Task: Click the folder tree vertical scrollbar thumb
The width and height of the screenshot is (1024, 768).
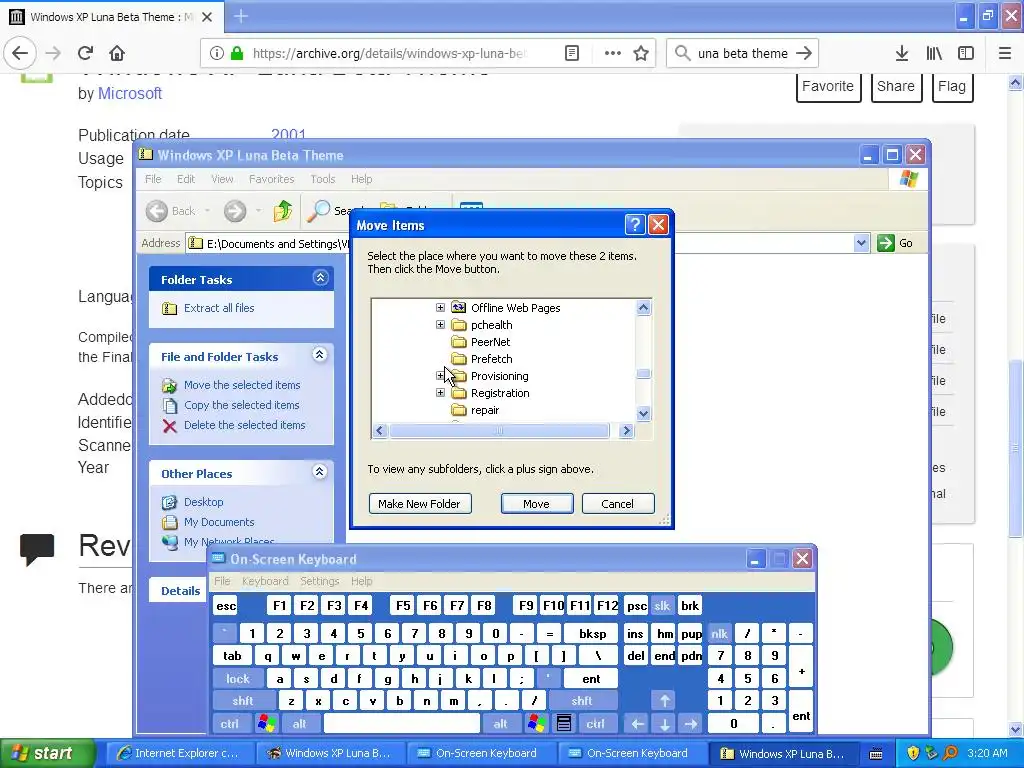Action: 643,374
